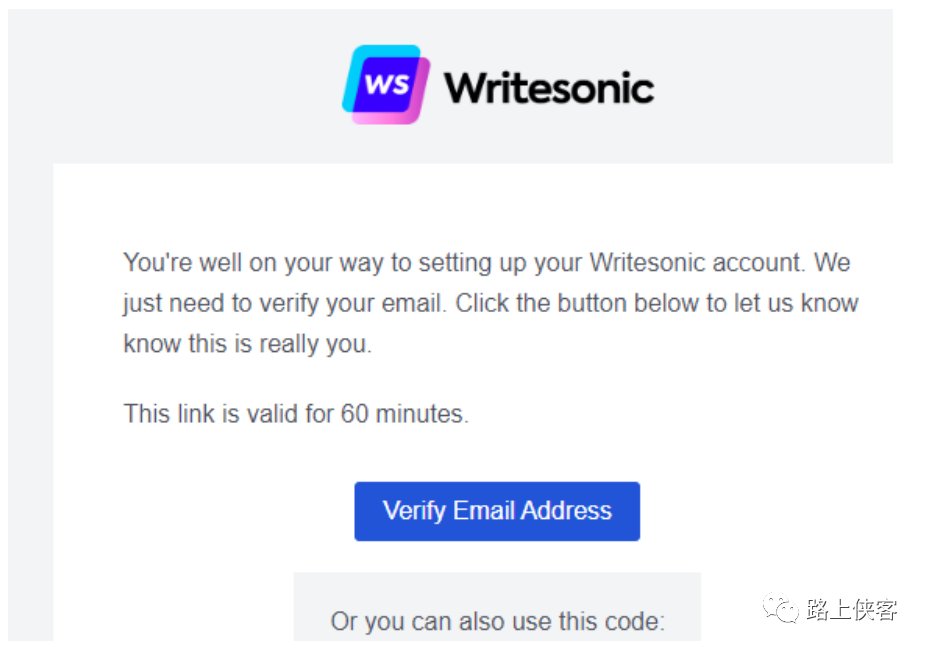
Task: Click the Writesonic WS logo icon
Action: click(x=386, y=84)
